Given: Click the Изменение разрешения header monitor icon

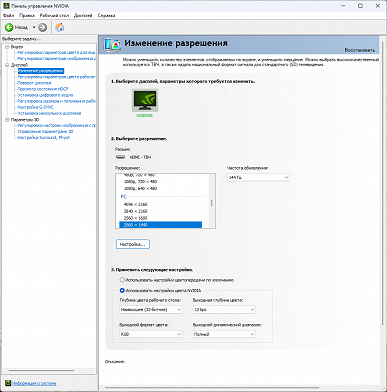Looking at the screenshot, I should [x=112, y=45].
